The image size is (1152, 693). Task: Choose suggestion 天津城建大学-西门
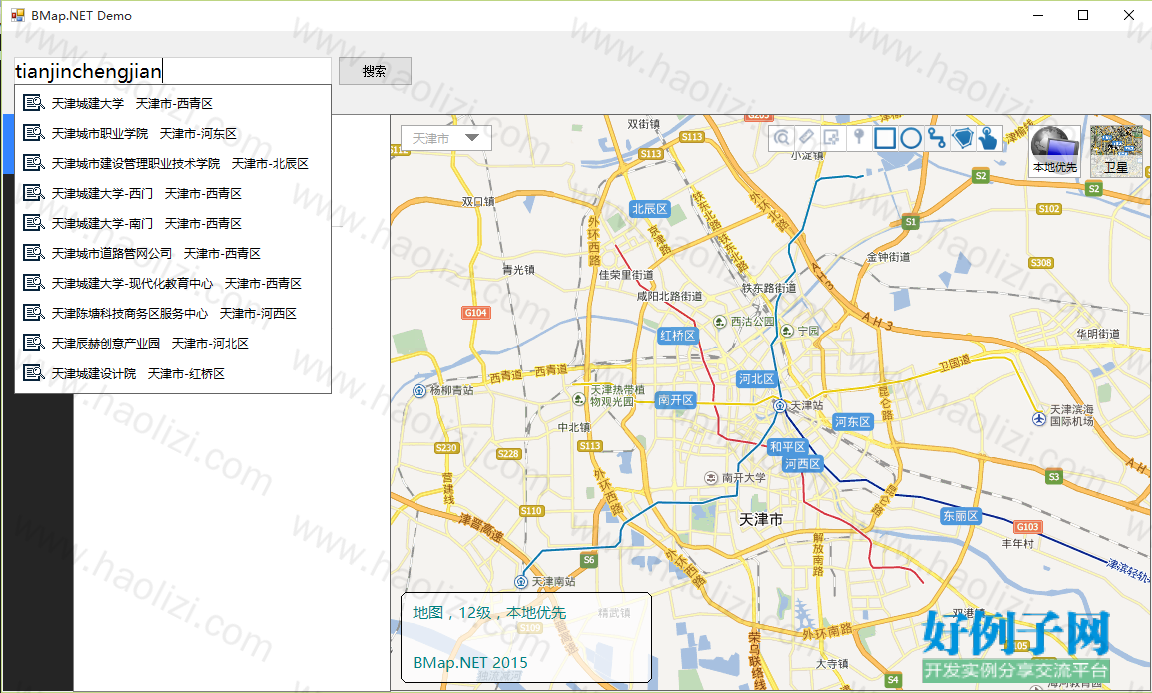click(x=173, y=193)
